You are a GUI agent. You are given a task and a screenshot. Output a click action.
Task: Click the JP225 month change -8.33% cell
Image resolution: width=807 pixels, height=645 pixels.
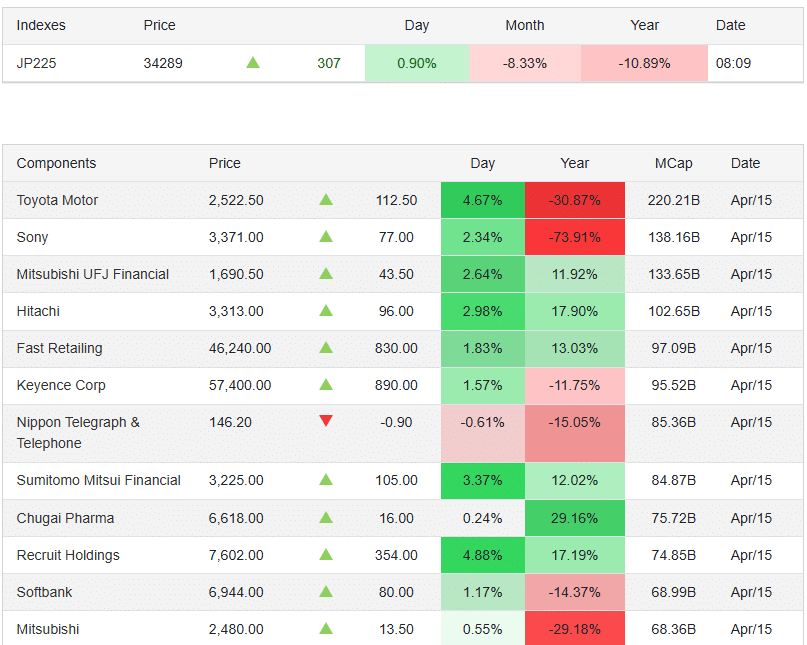coord(525,63)
